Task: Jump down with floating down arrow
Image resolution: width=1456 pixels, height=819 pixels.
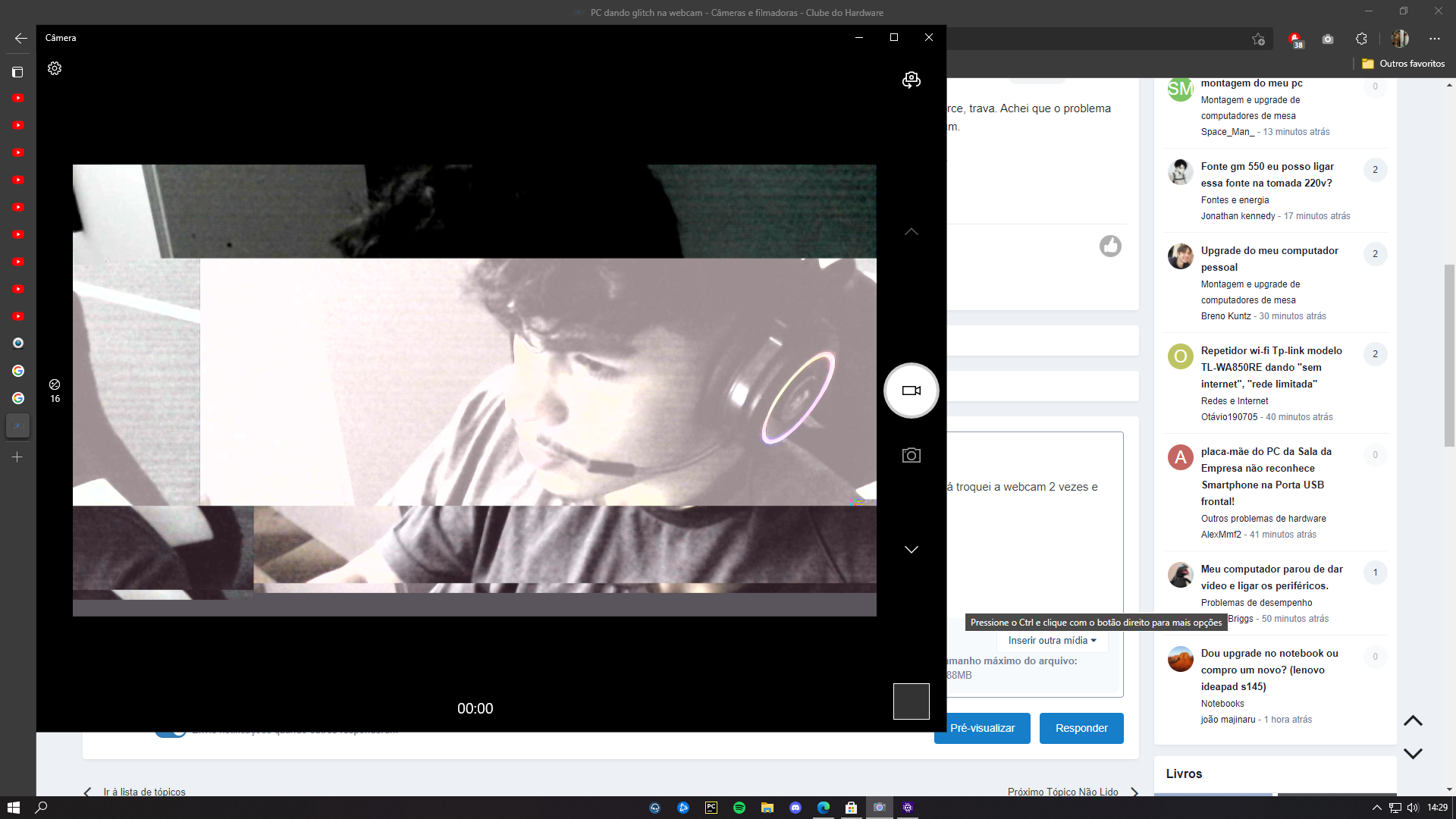Action: (1413, 754)
